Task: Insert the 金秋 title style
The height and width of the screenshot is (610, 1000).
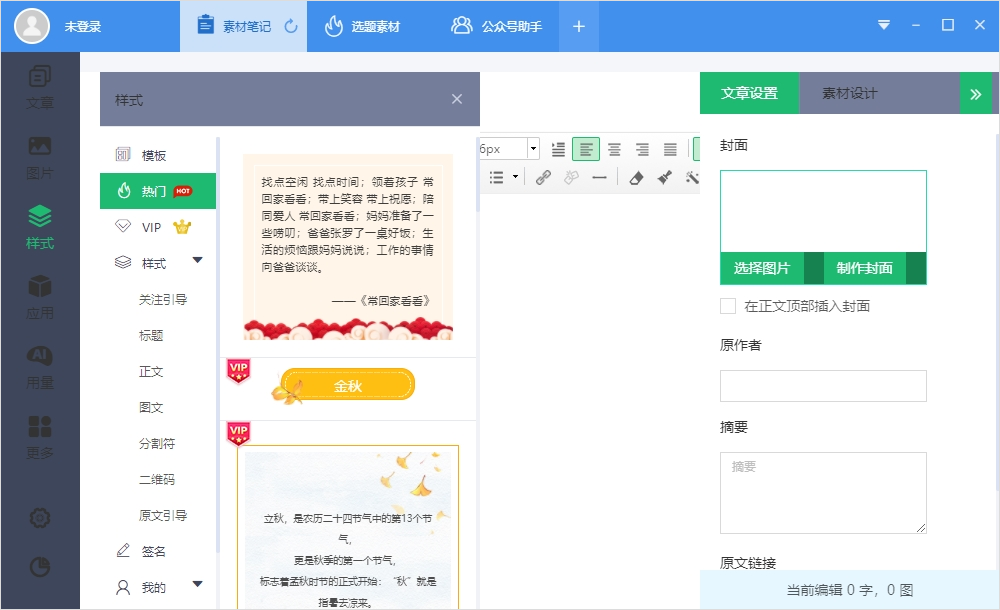Action: 348,385
